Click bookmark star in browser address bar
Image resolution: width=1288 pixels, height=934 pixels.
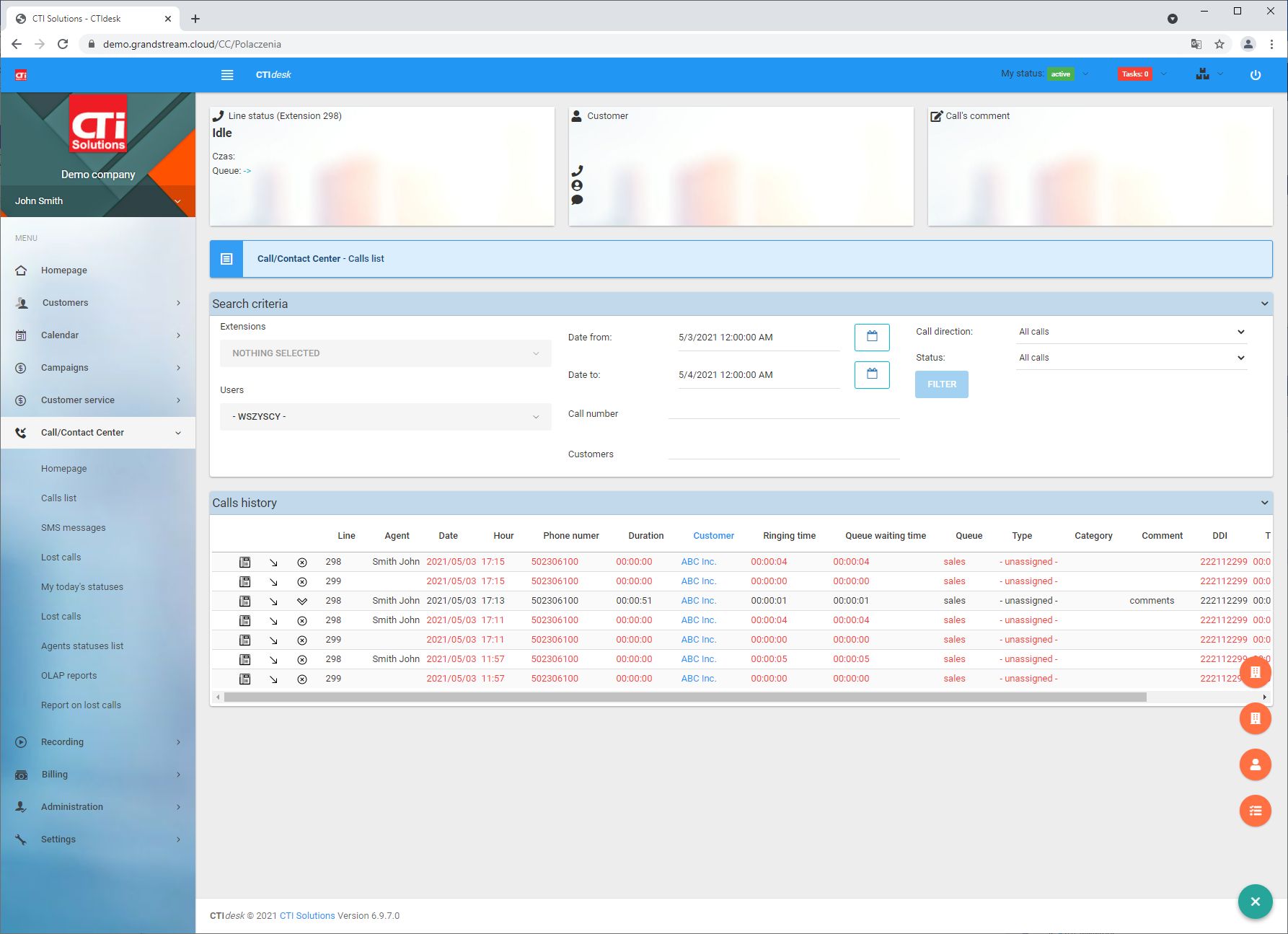(x=1219, y=44)
